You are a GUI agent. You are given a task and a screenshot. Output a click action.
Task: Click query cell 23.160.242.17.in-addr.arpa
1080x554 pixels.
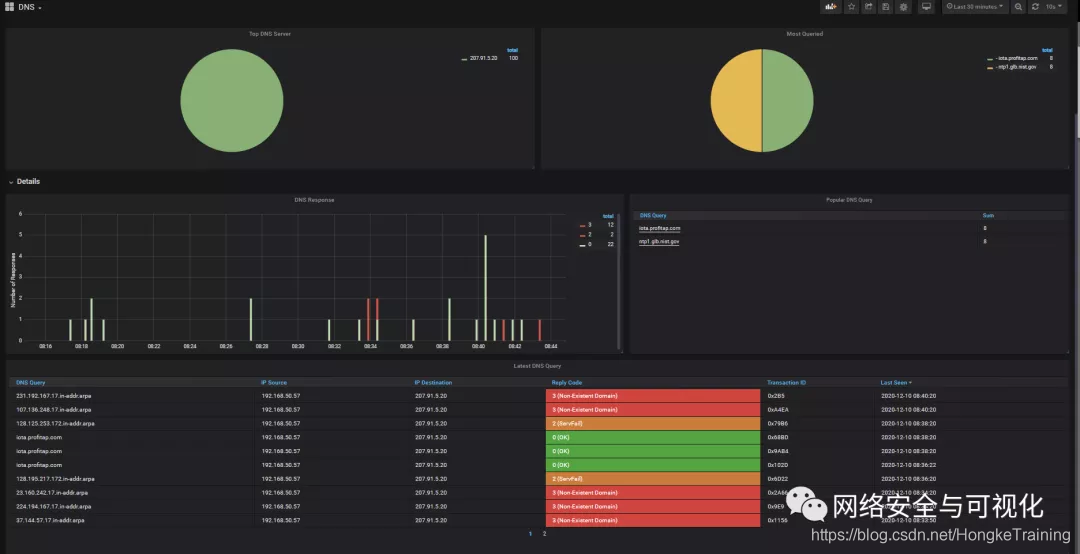52,493
